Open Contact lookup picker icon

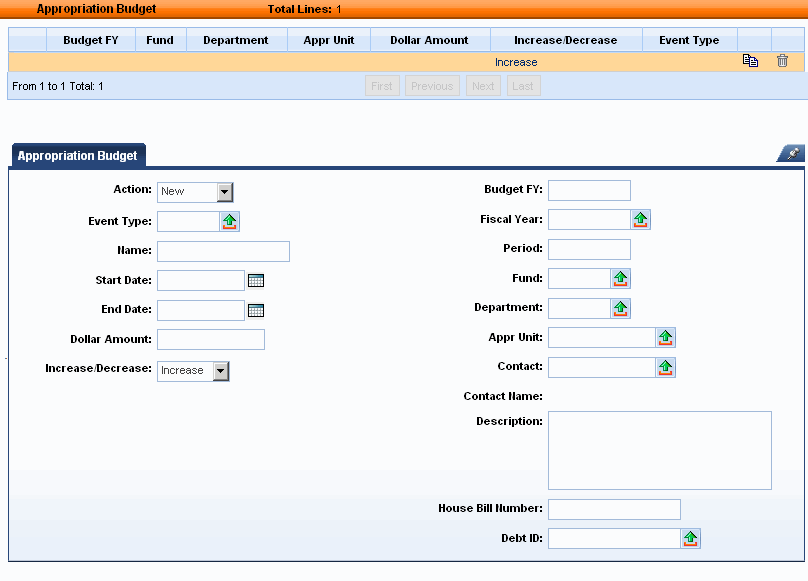point(666,368)
